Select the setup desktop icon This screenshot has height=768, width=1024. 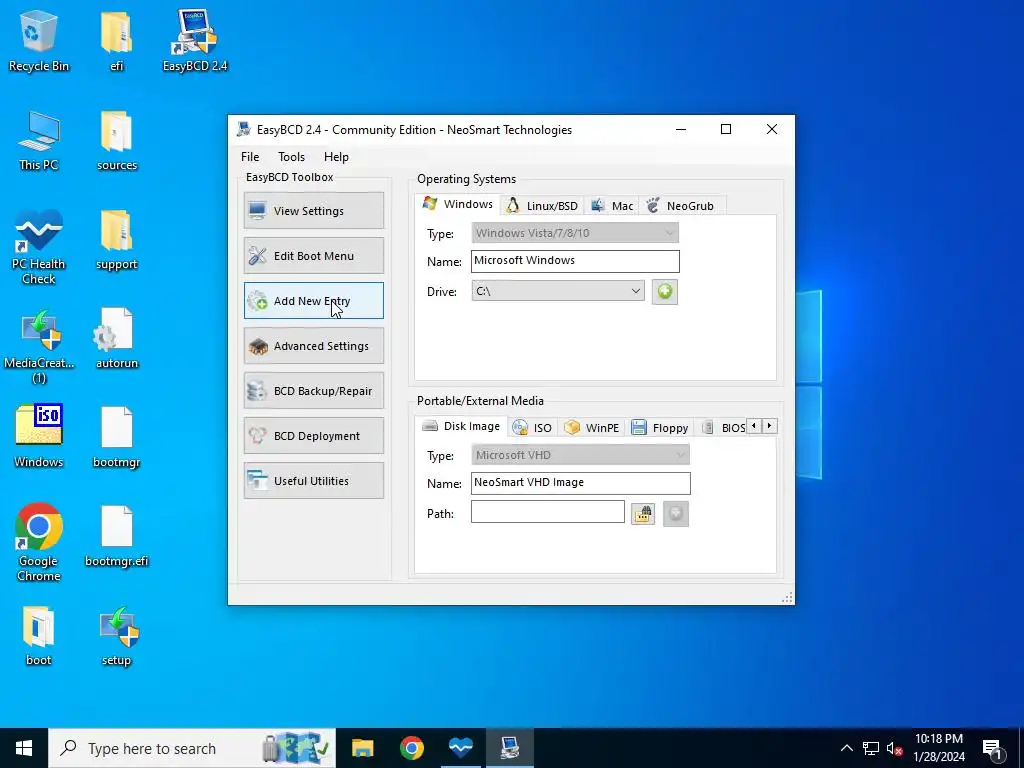point(118,635)
